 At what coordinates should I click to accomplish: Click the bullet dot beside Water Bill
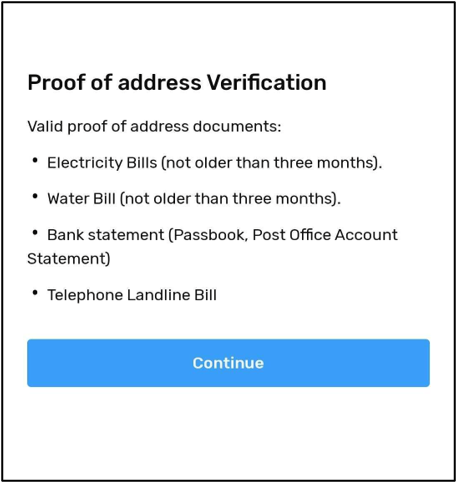(35, 197)
